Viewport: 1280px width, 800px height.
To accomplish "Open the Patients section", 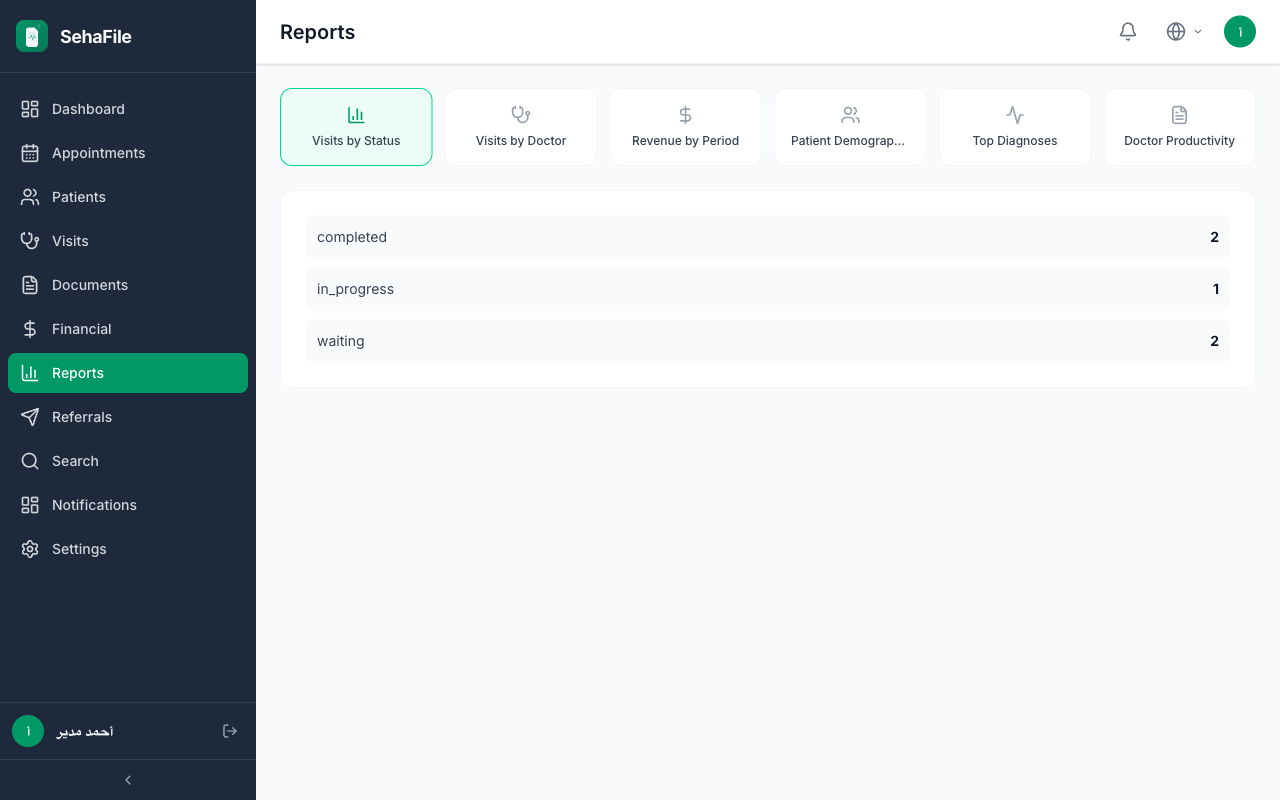I will 128,197.
